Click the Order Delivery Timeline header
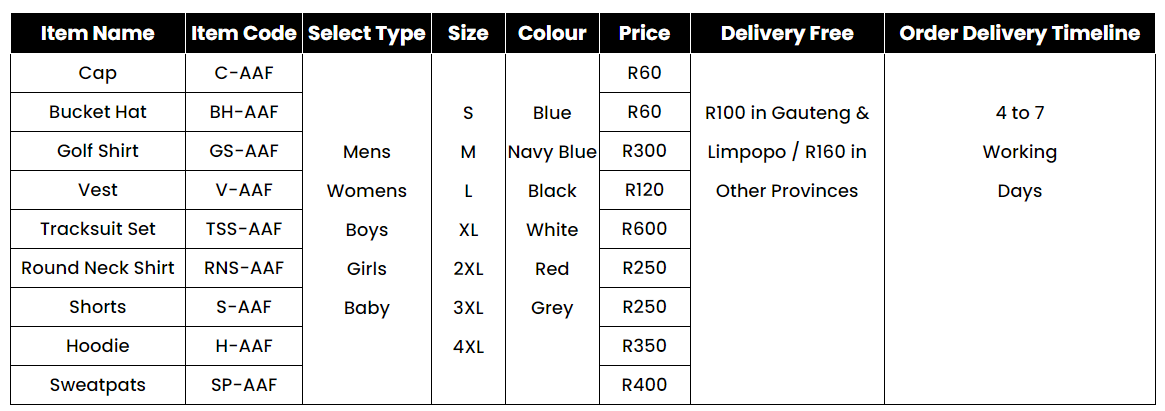The width and height of the screenshot is (1165, 411). click(x=1019, y=33)
